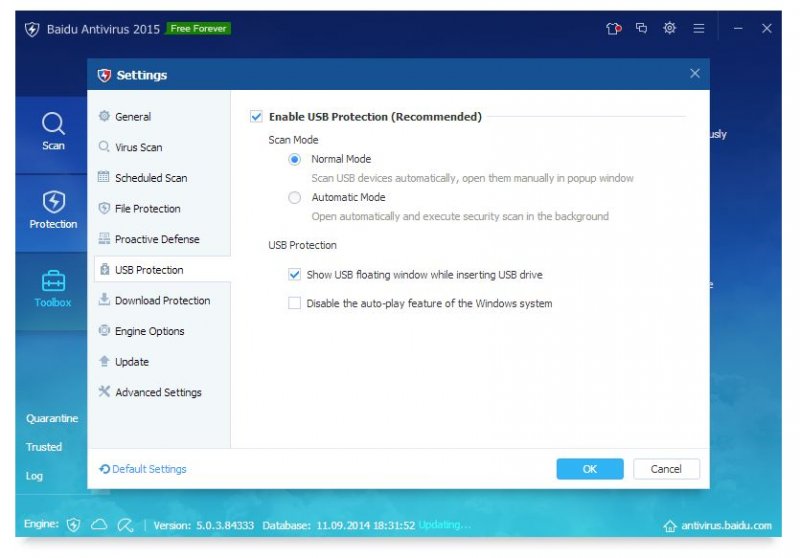Click the Free Forever badge
The image size is (800, 558).
point(198,29)
